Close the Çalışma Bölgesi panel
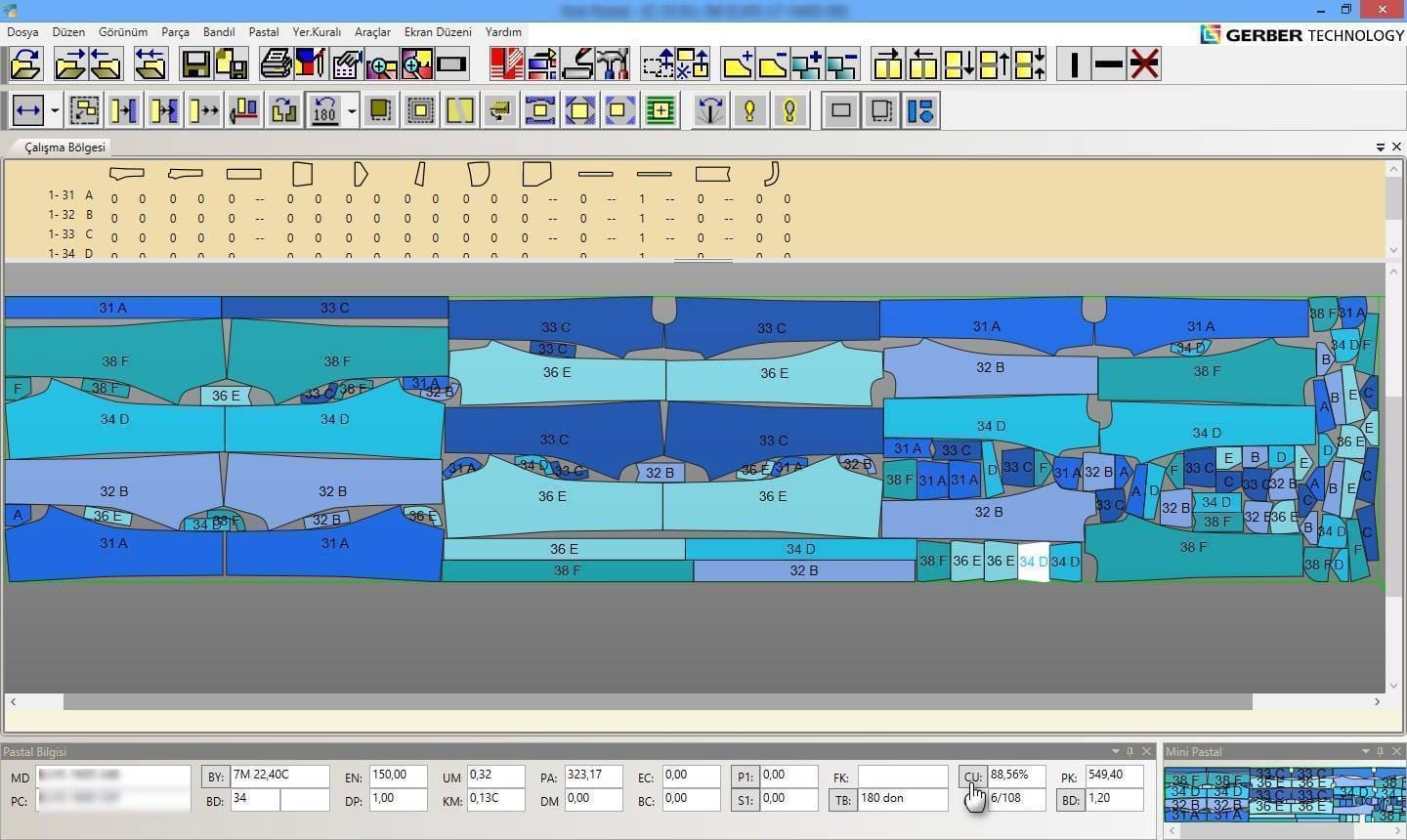The width and height of the screenshot is (1407, 840). click(1396, 147)
